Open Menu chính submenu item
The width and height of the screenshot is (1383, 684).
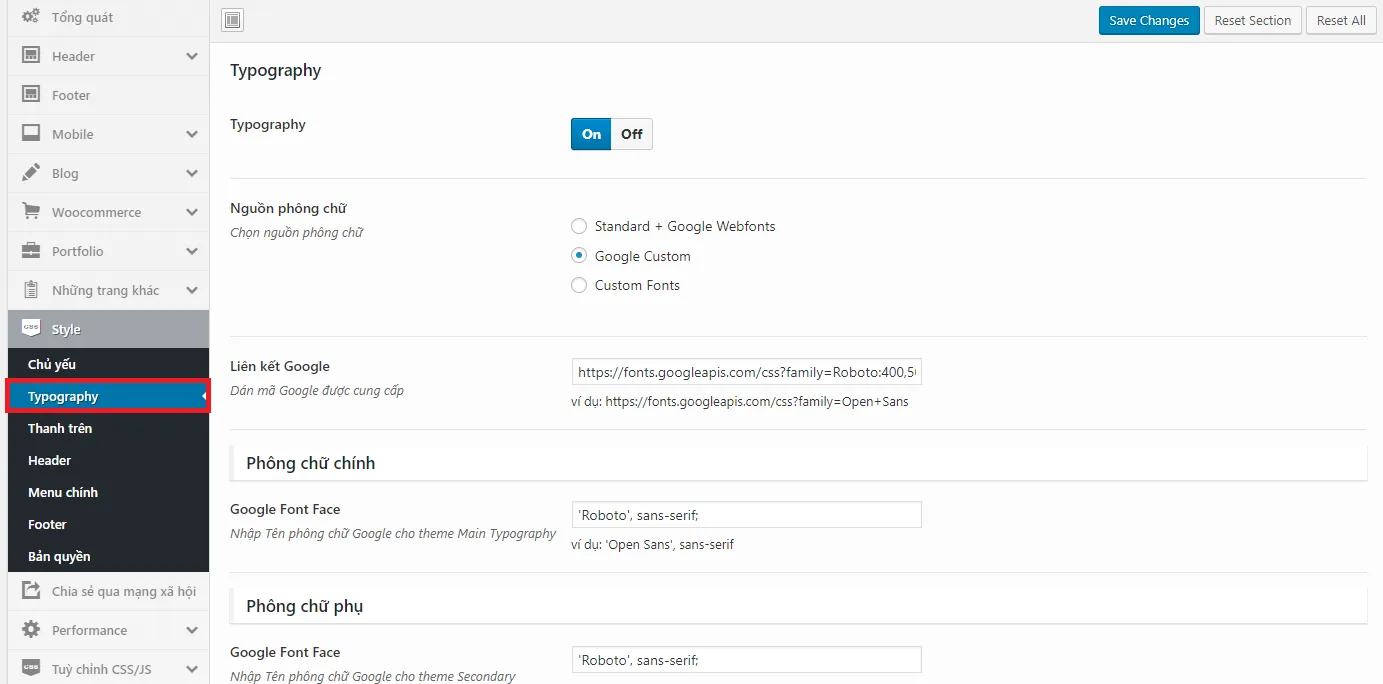coord(108,492)
